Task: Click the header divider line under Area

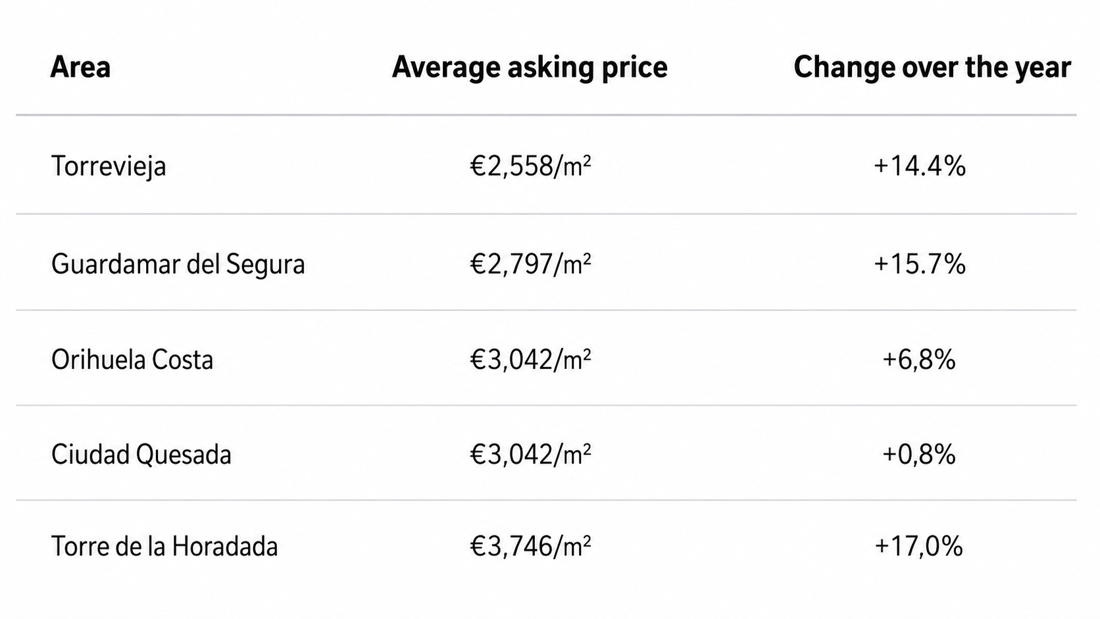Action: coord(546,114)
